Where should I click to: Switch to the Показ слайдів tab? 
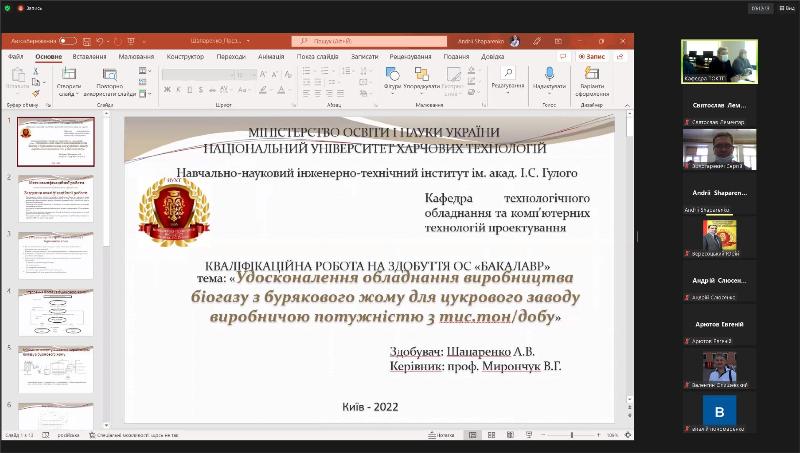317,57
